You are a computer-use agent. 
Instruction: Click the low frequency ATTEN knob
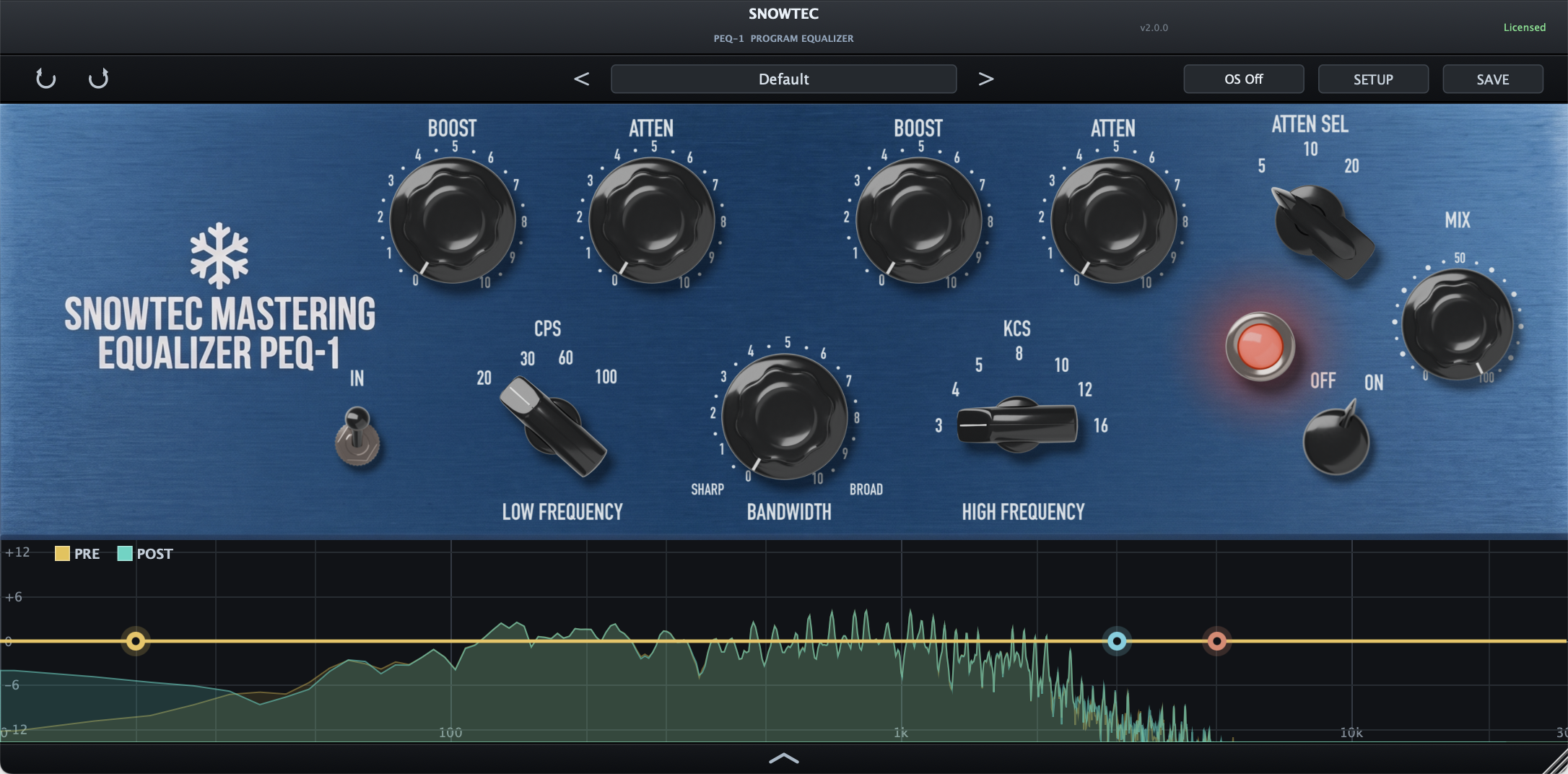pyautogui.click(x=652, y=219)
